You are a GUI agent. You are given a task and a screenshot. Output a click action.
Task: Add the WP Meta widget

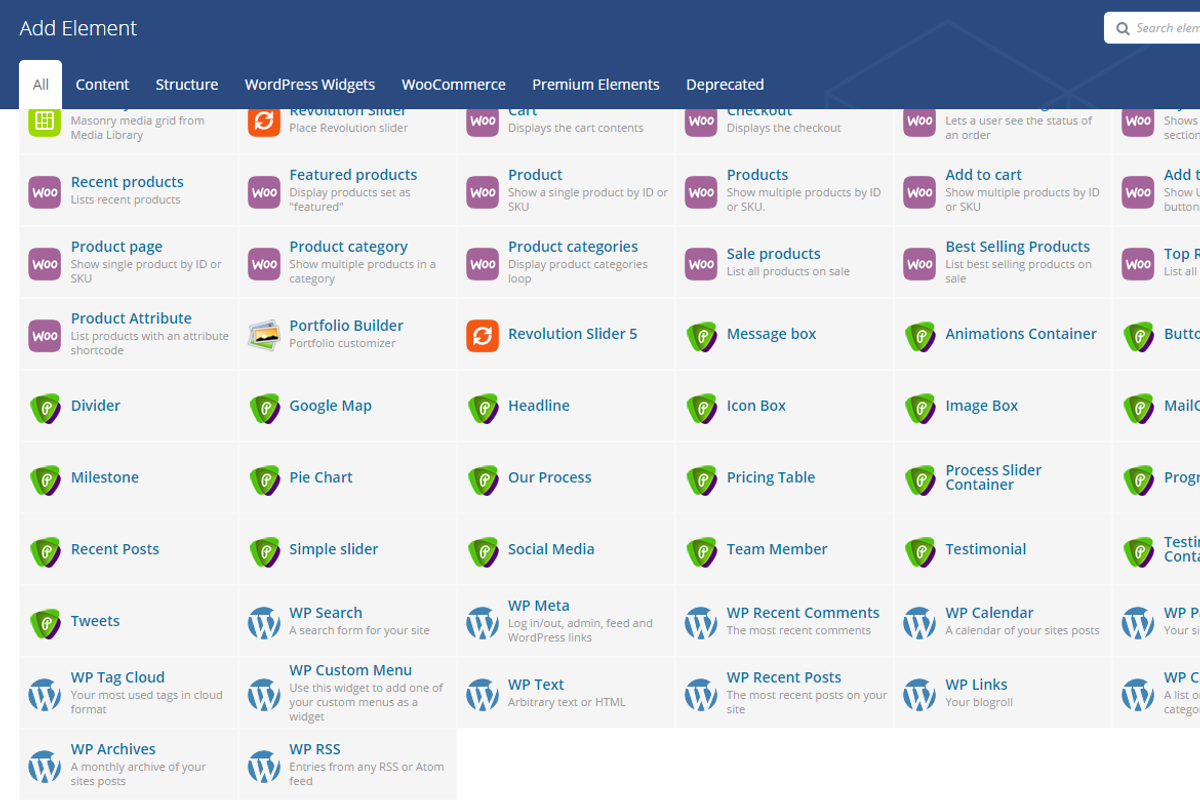566,622
